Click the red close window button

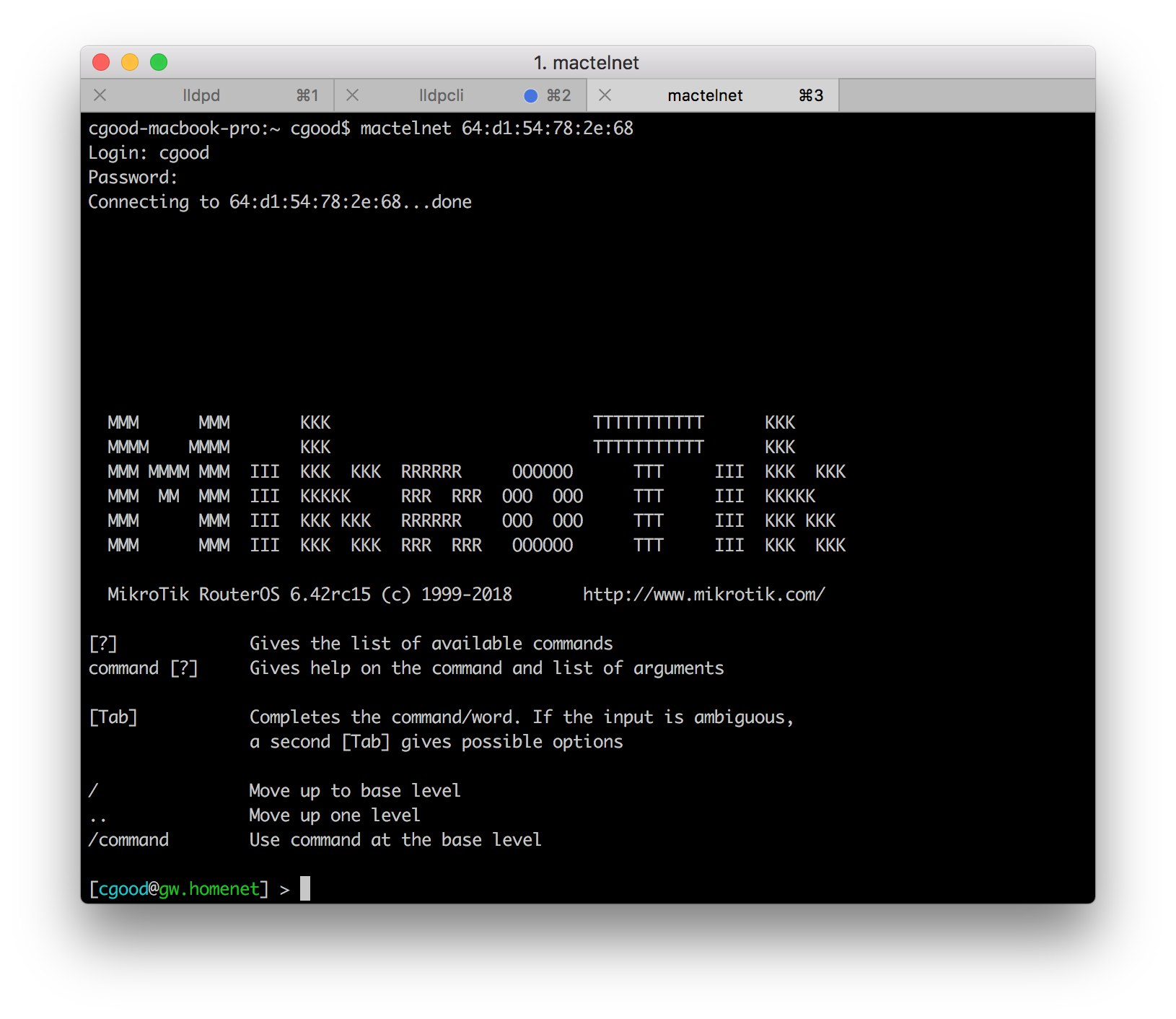pyautogui.click(x=101, y=62)
